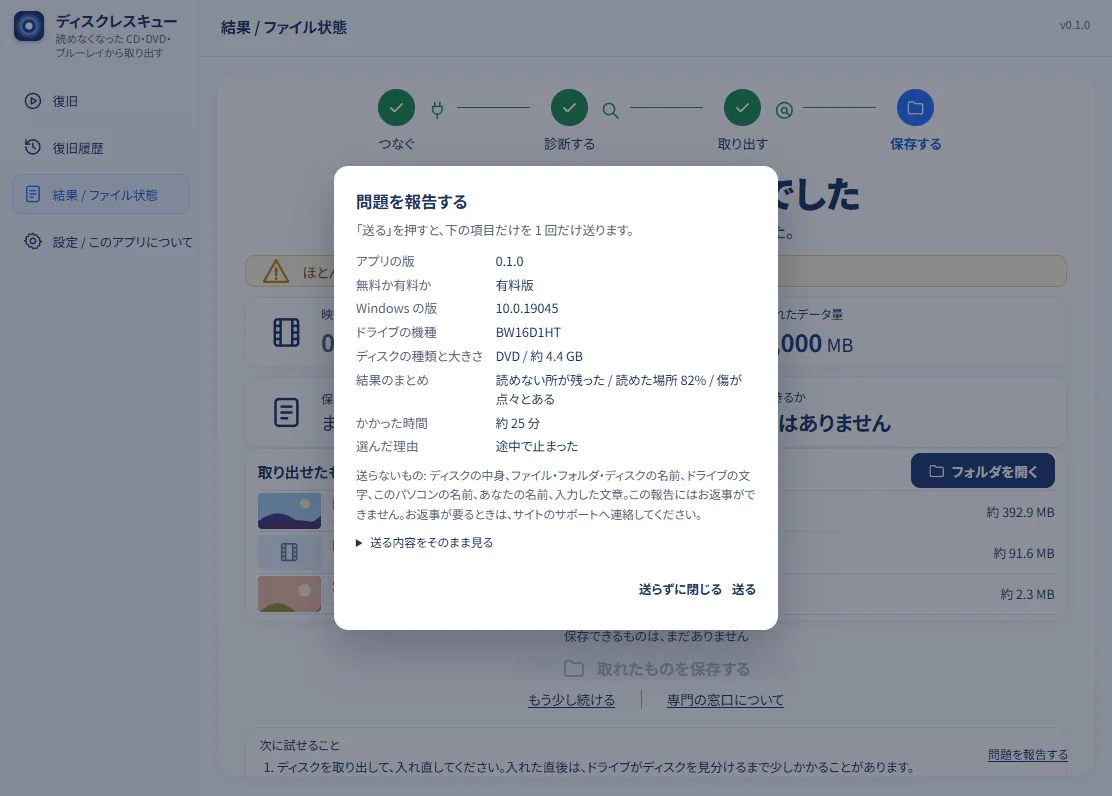Image resolution: width=1112 pixels, height=796 pixels.
Task: Click the 復旧履歴 history clock icon
Action: click(33, 147)
